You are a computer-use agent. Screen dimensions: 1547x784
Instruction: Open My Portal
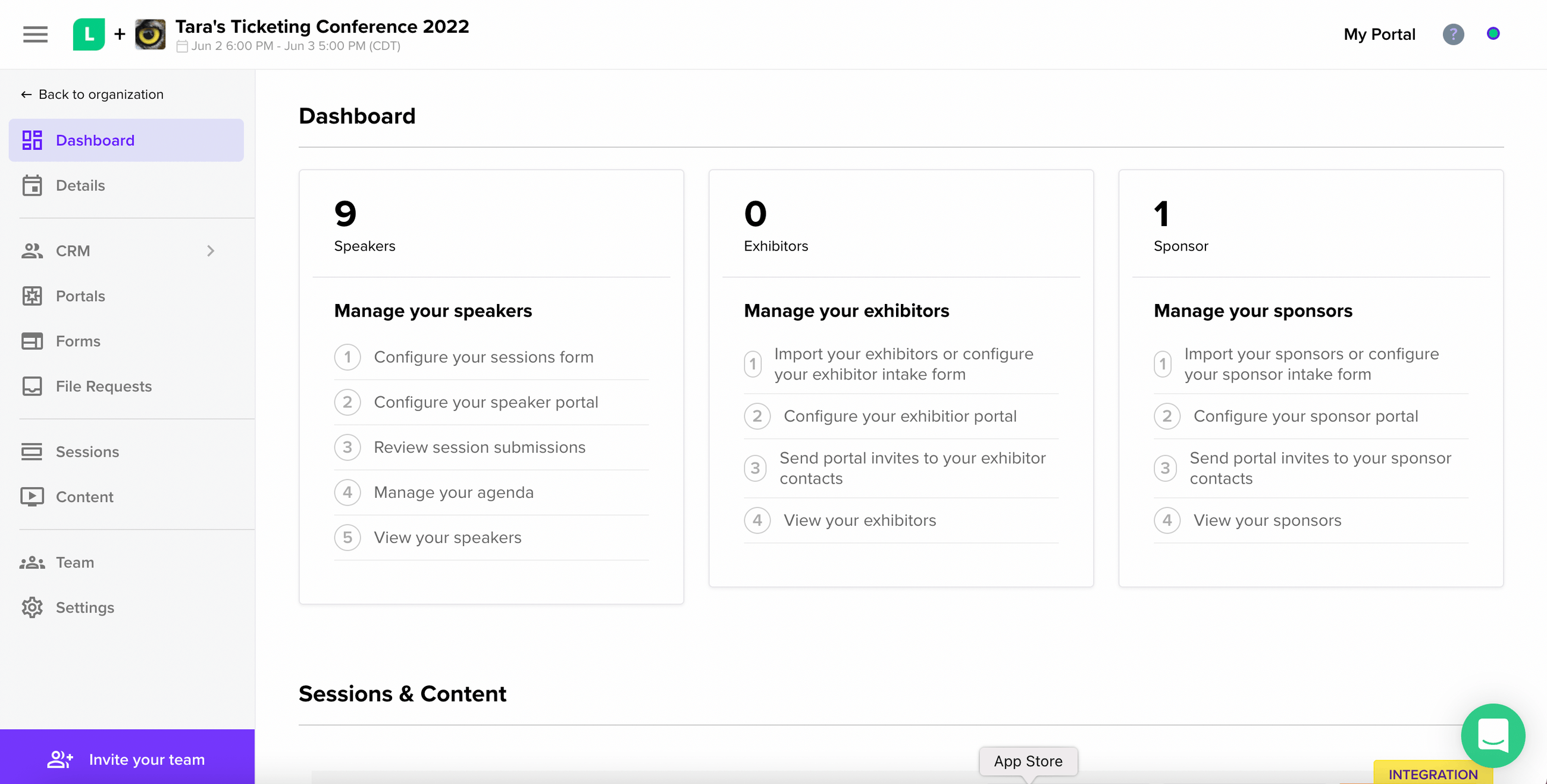[1379, 35]
